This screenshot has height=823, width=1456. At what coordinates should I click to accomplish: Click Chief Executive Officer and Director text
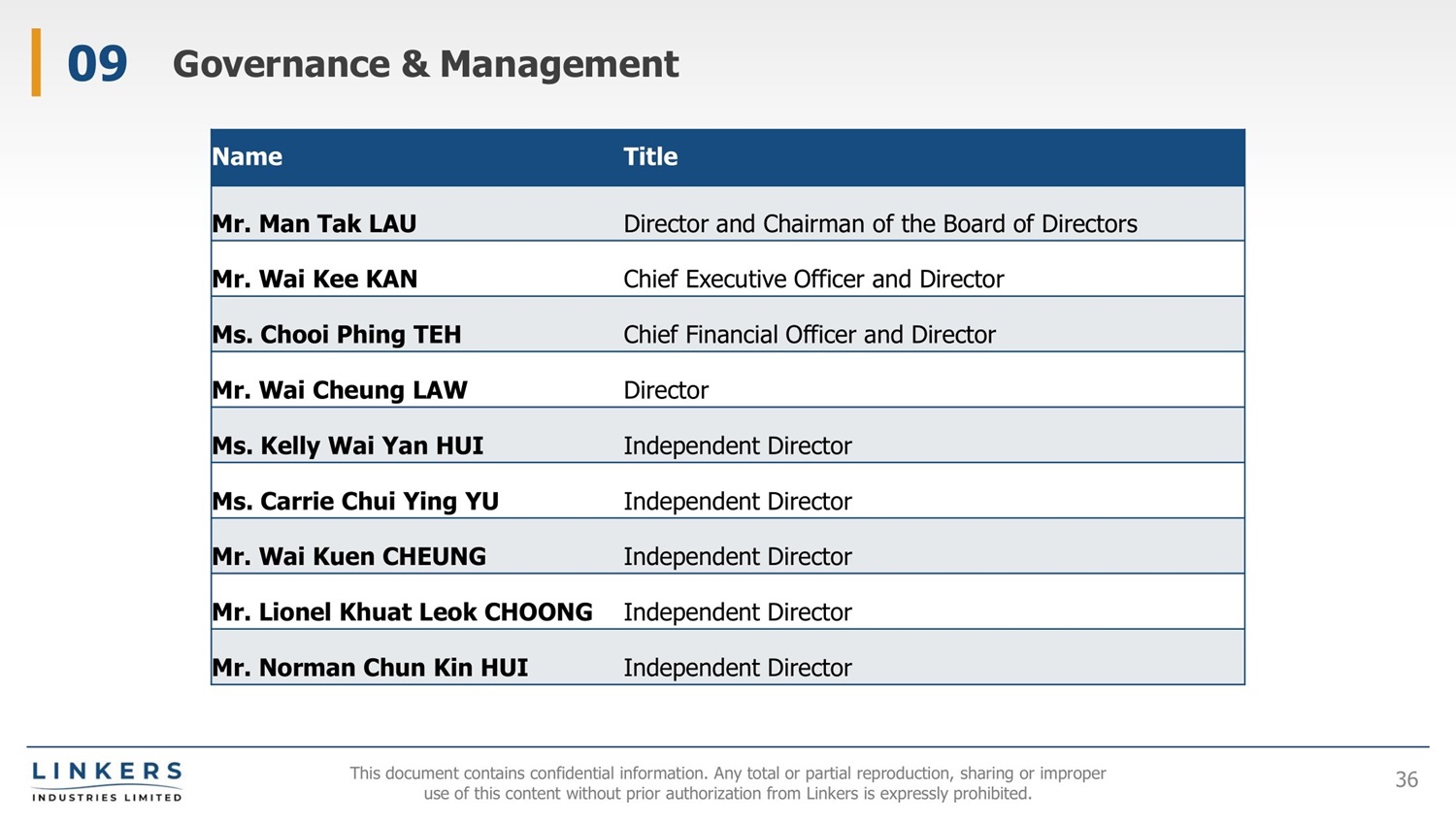(x=813, y=280)
